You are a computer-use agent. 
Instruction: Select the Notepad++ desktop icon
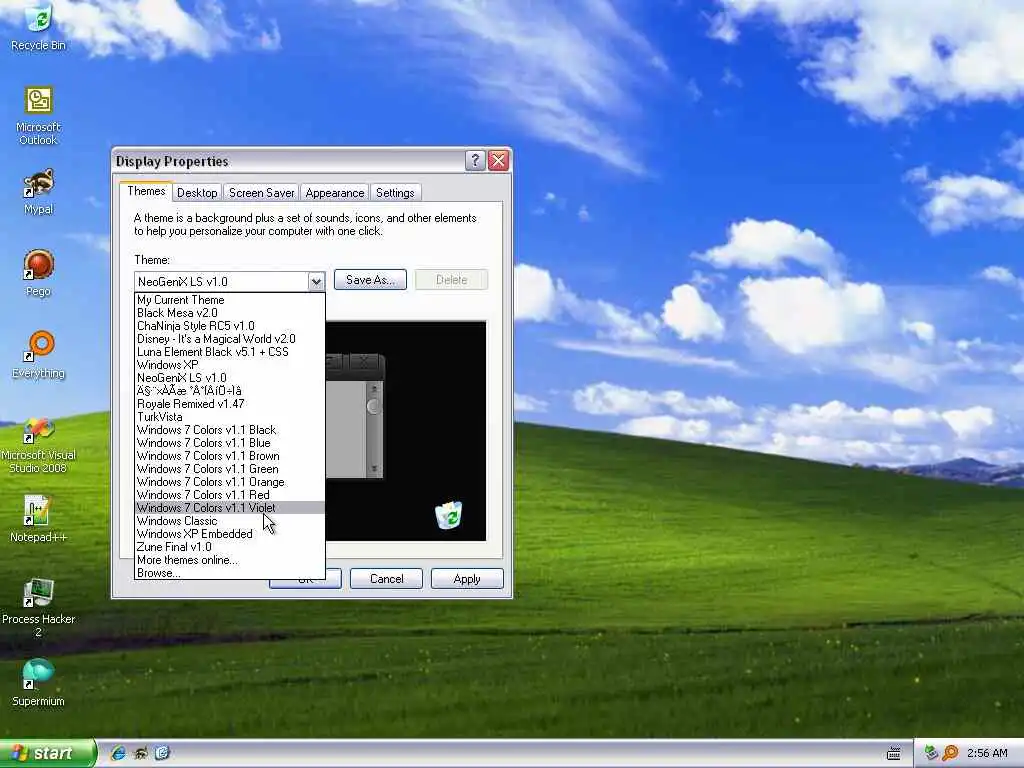click(x=39, y=519)
